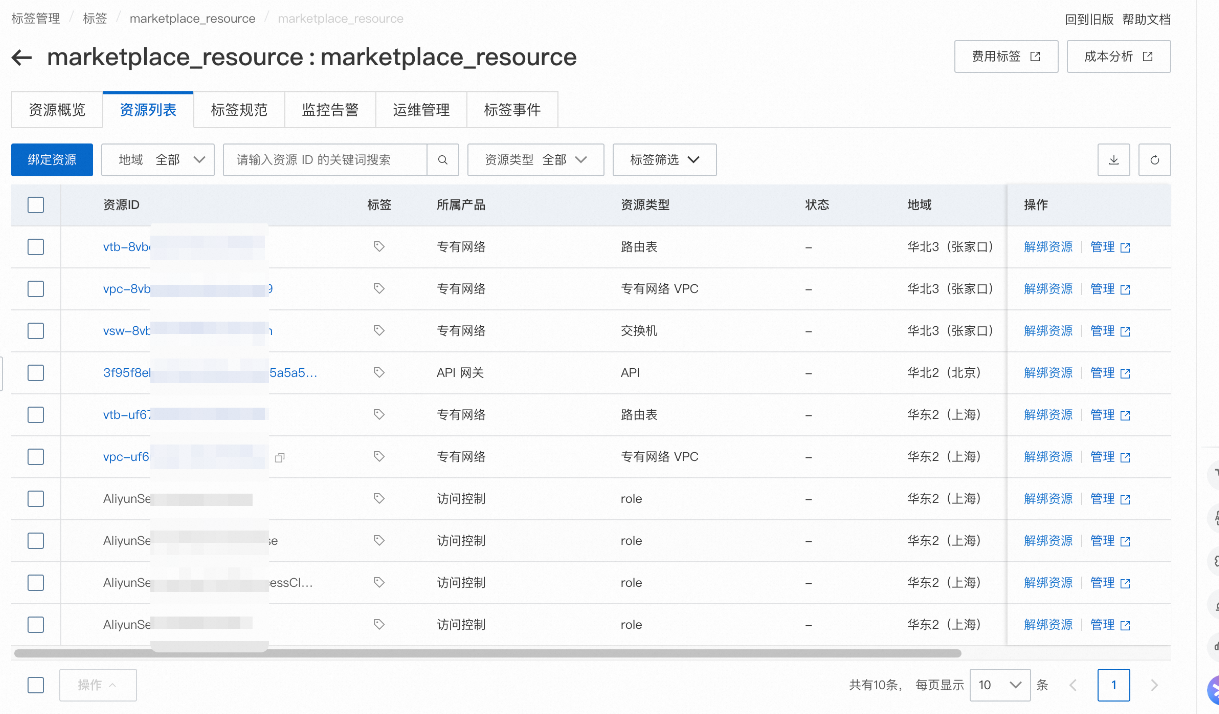1219x714 pixels.
Task: Open the 监控告警 tab
Action: tap(330, 110)
